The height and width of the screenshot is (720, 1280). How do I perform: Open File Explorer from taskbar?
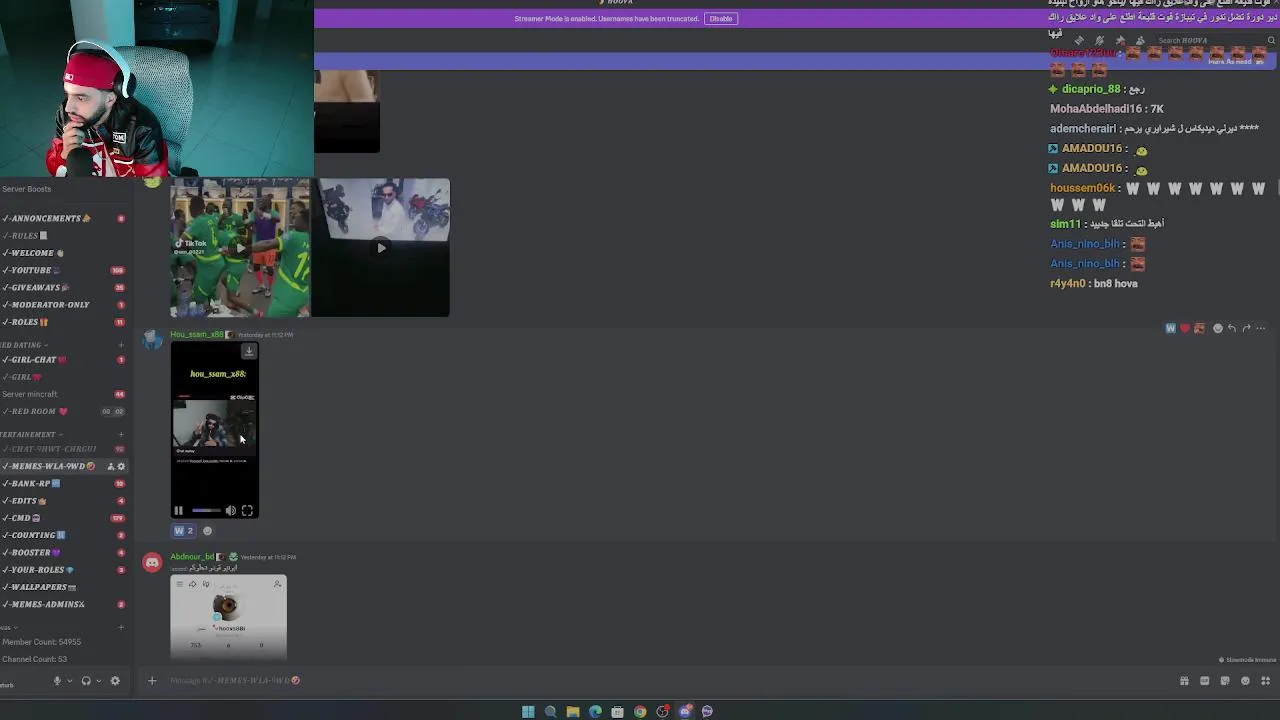[573, 712]
